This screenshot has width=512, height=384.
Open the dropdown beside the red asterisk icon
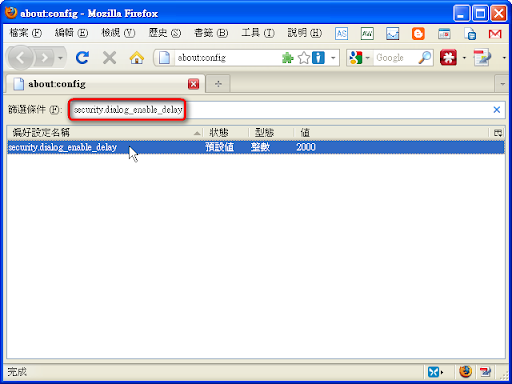[x=464, y=58]
